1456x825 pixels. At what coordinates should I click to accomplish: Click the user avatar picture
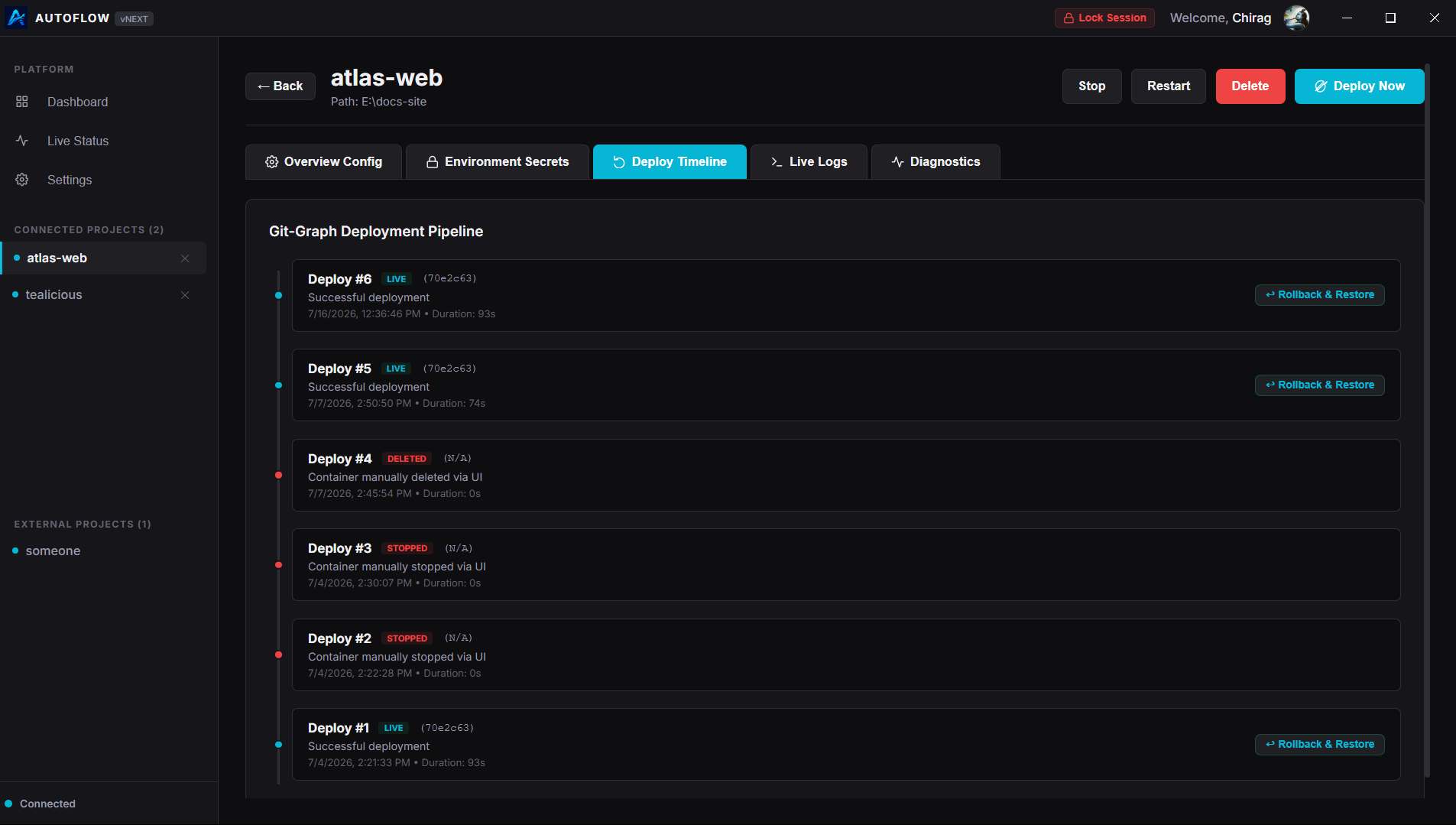[1296, 18]
